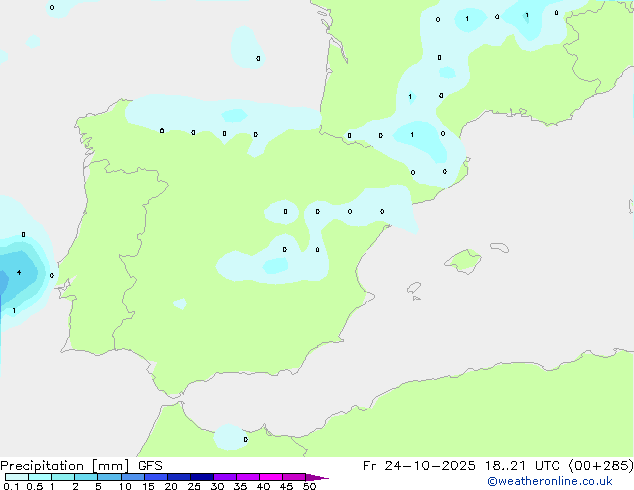Screen dimensions: 634x490
Task: Click the 'GFS' model label
Action: pyautogui.click(x=150, y=466)
